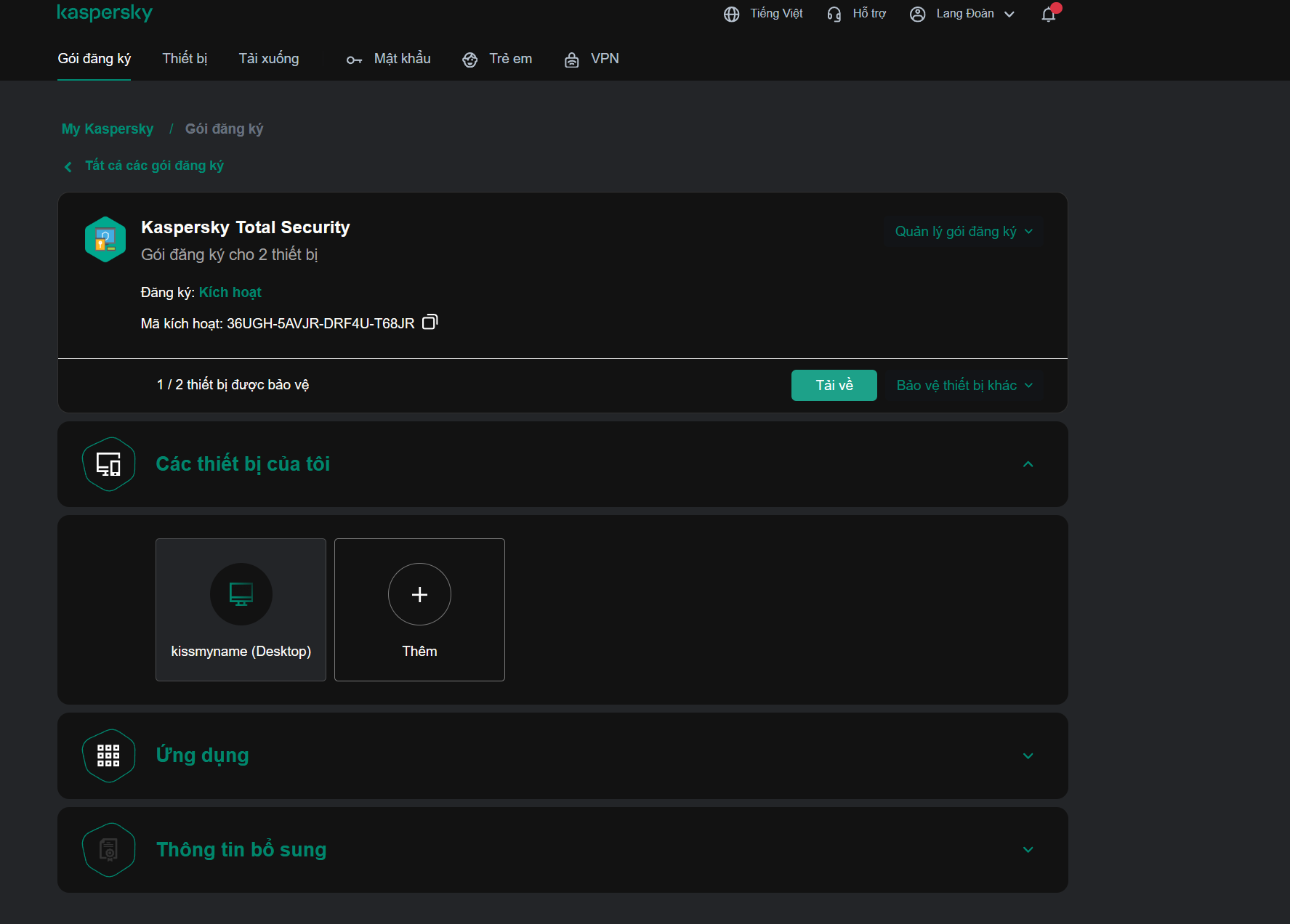This screenshot has height=924, width=1290.
Task: Go to the Mật khẩu tab
Action: (x=389, y=59)
